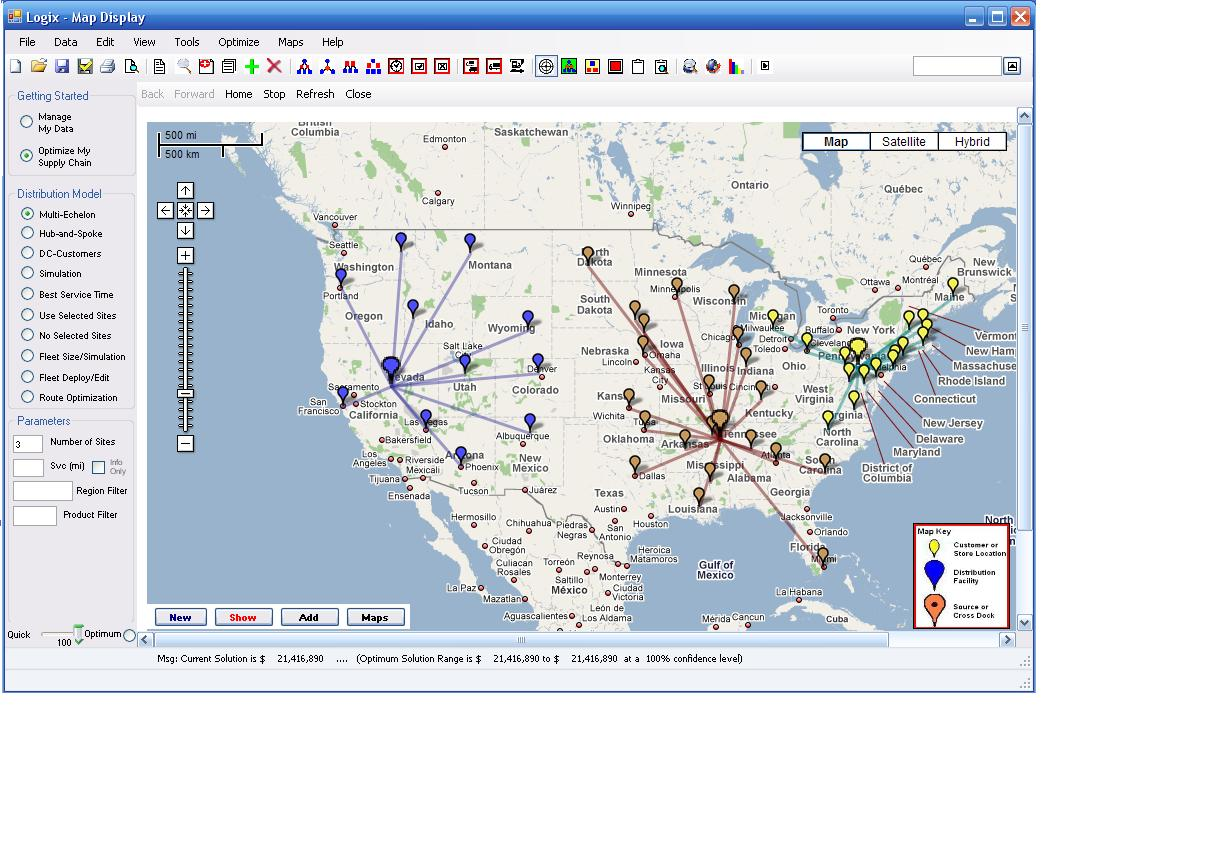Check the Info Only checkbox

coord(98,467)
